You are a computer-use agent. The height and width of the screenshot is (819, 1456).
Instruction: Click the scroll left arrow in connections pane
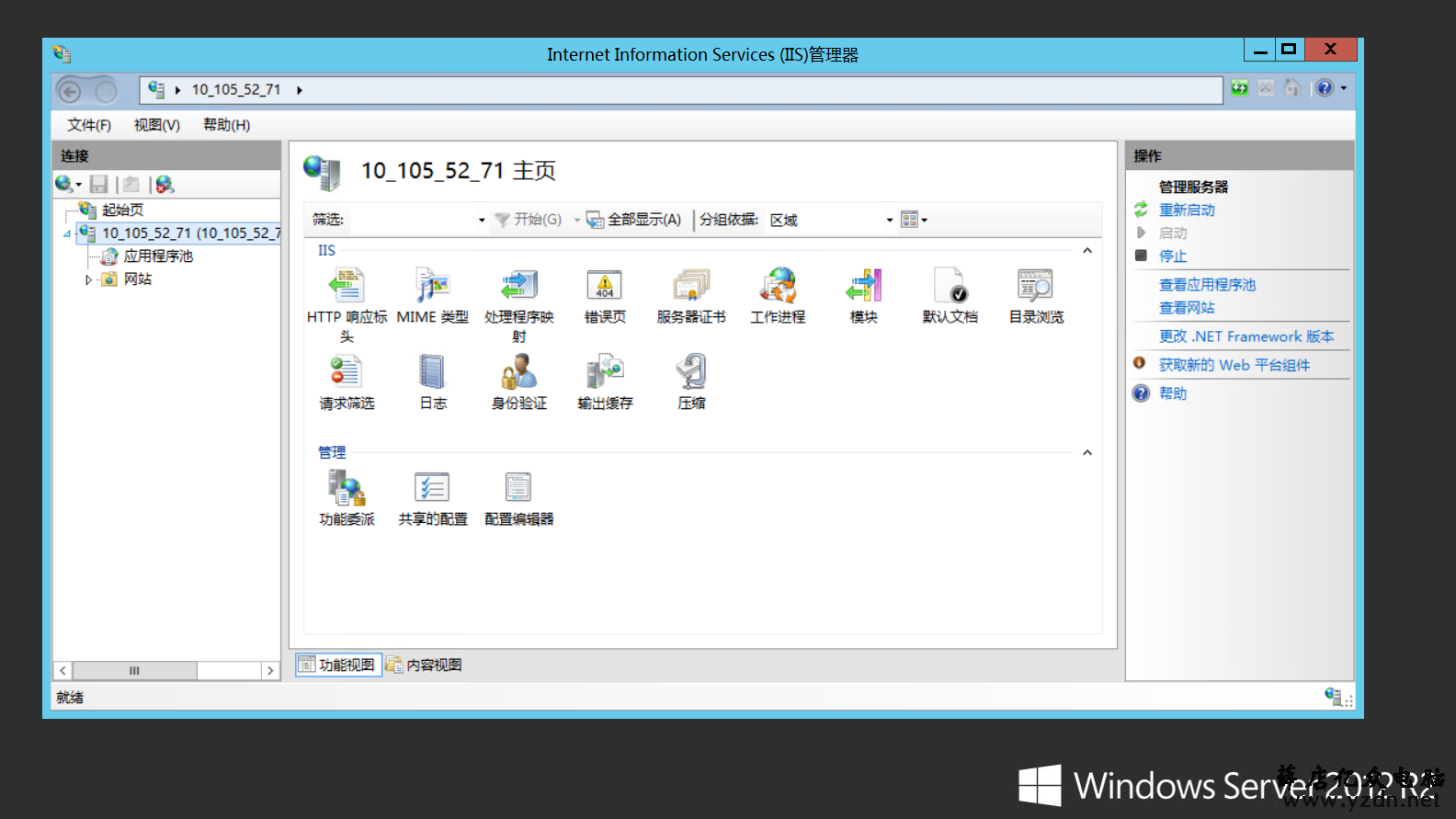coord(63,671)
